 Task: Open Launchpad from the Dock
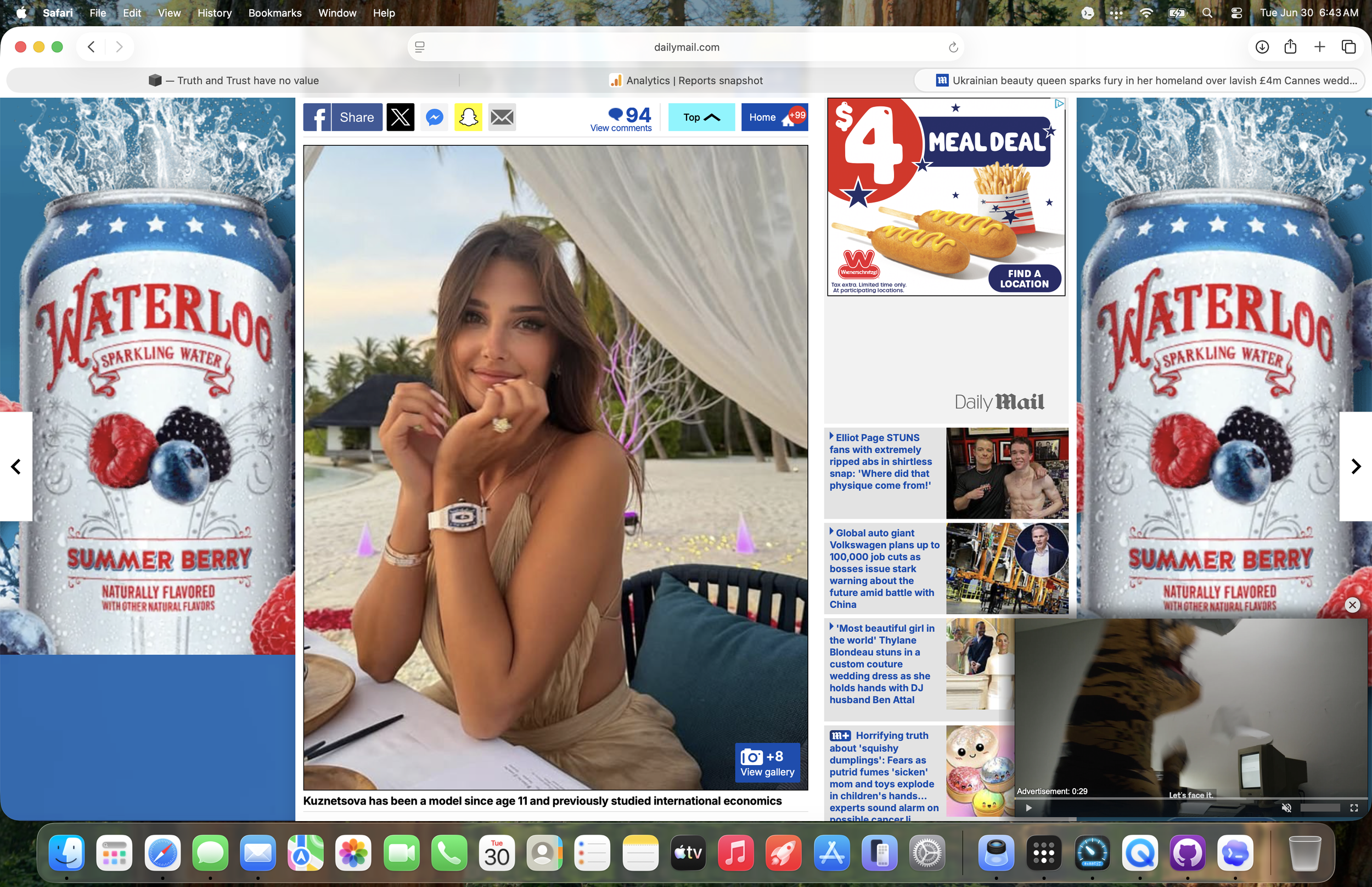click(x=115, y=852)
